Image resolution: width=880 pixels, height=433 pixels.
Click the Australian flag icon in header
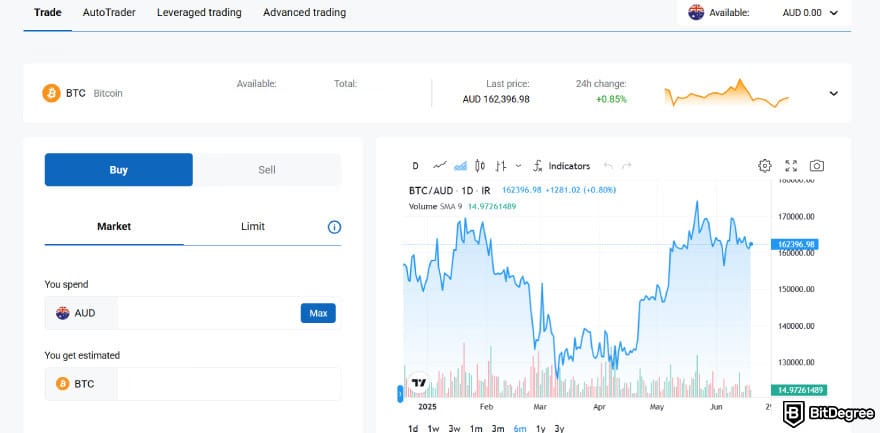pyautogui.click(x=696, y=12)
